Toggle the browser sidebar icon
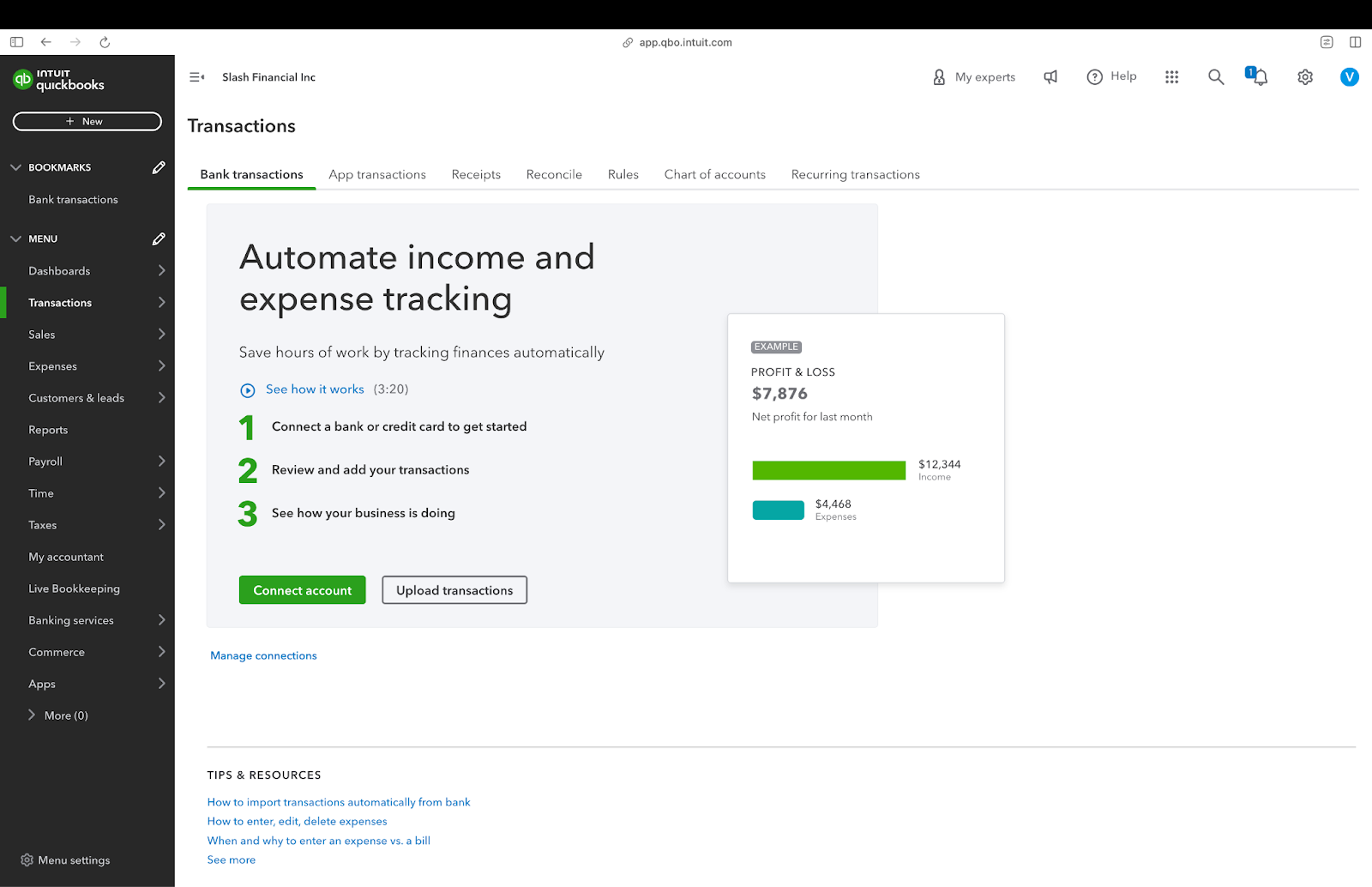1372x887 pixels. pyautogui.click(x=16, y=42)
